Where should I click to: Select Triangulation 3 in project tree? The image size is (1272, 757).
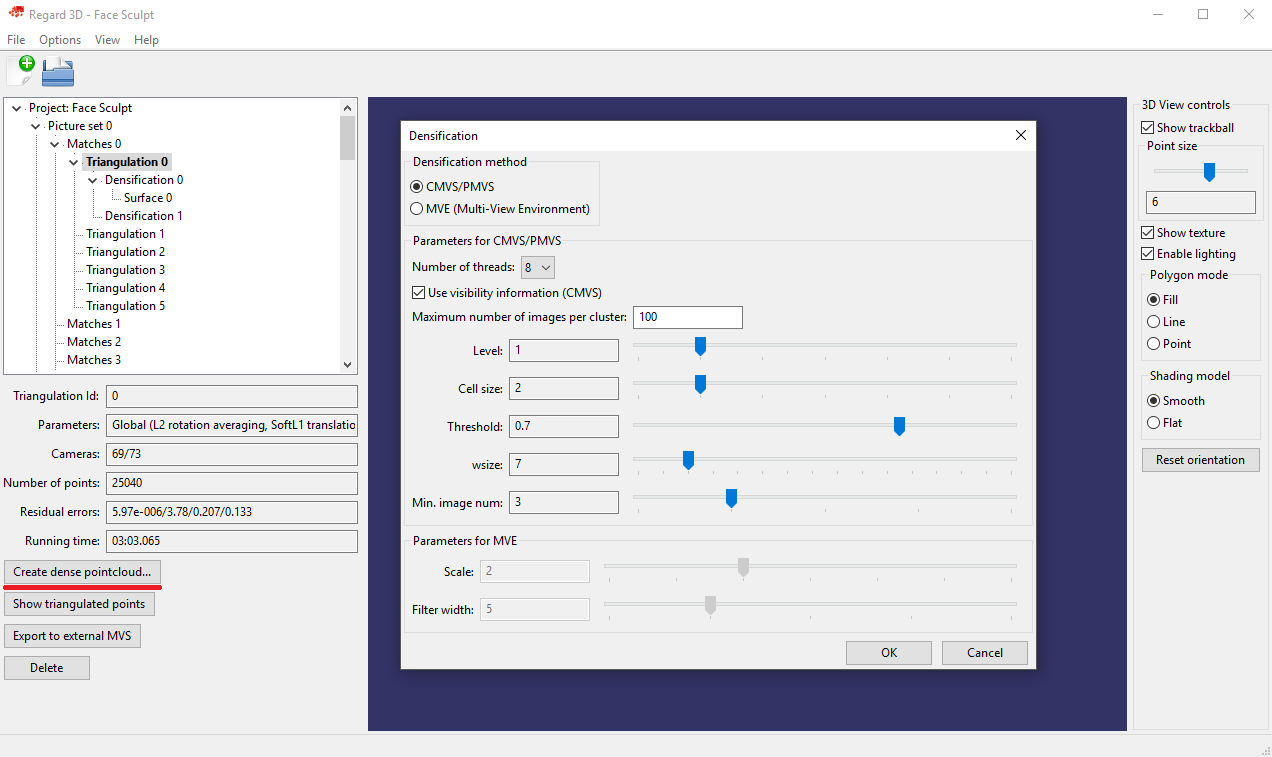pyautogui.click(x=125, y=270)
